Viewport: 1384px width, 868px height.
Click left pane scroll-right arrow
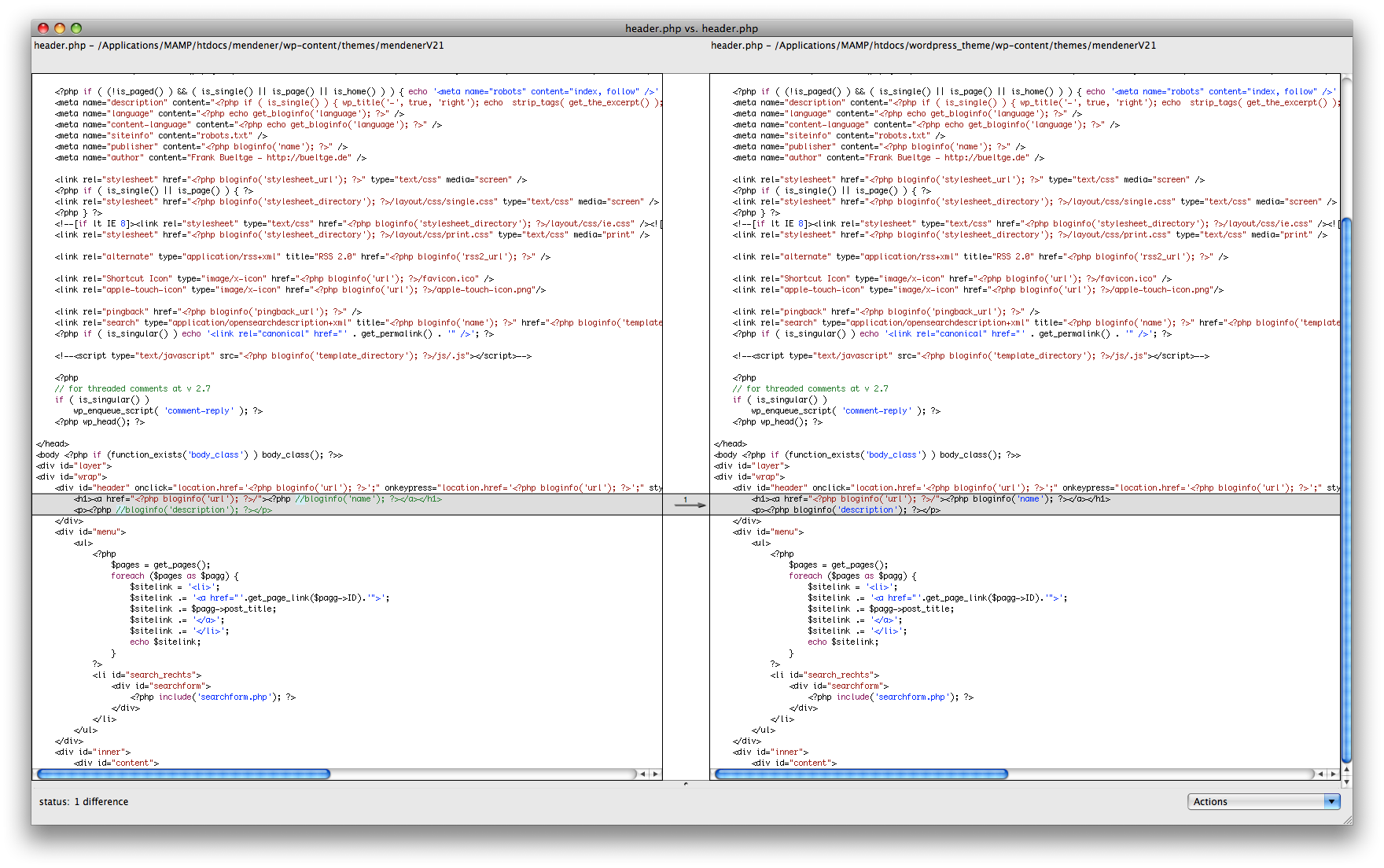(655, 774)
